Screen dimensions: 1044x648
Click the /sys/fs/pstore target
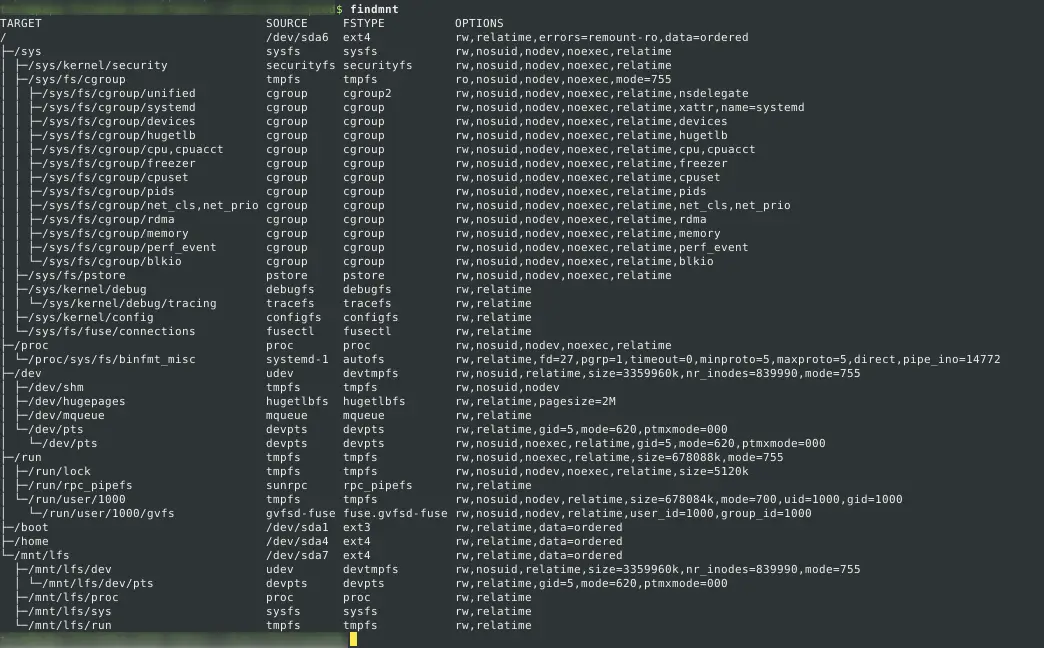[x=77, y=275]
